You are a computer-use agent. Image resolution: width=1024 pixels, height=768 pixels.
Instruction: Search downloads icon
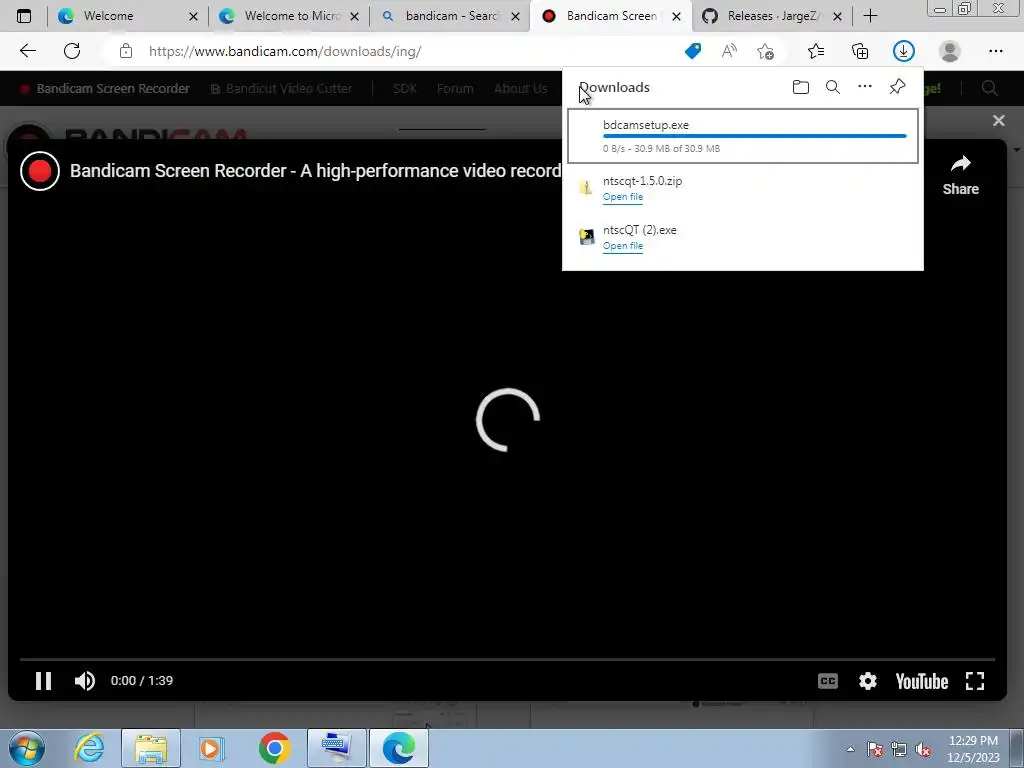pyautogui.click(x=833, y=87)
